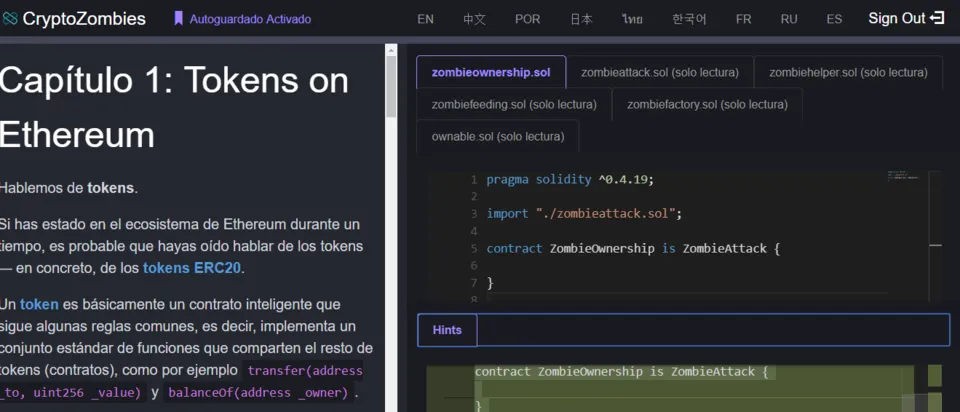Switch language to EN
This screenshot has width=960, height=412.
426,19
